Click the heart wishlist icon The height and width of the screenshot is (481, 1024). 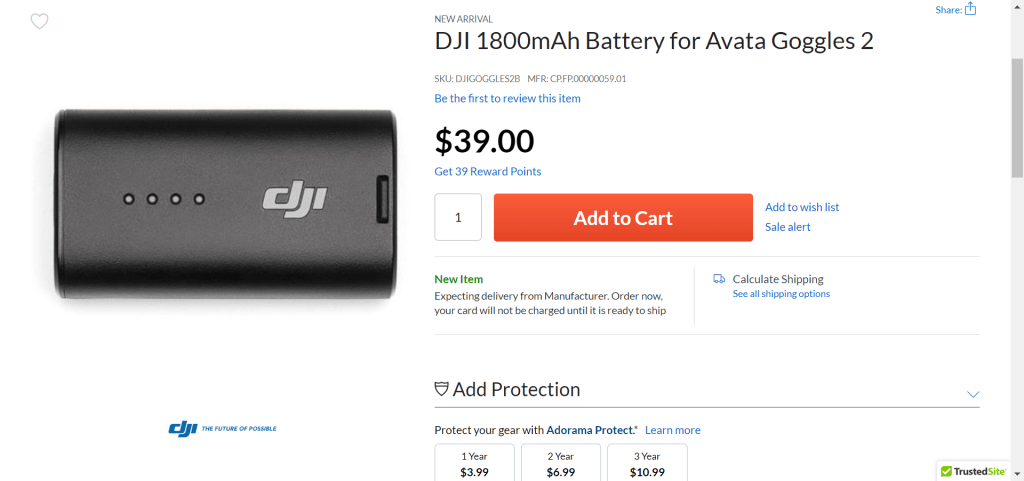pos(39,21)
